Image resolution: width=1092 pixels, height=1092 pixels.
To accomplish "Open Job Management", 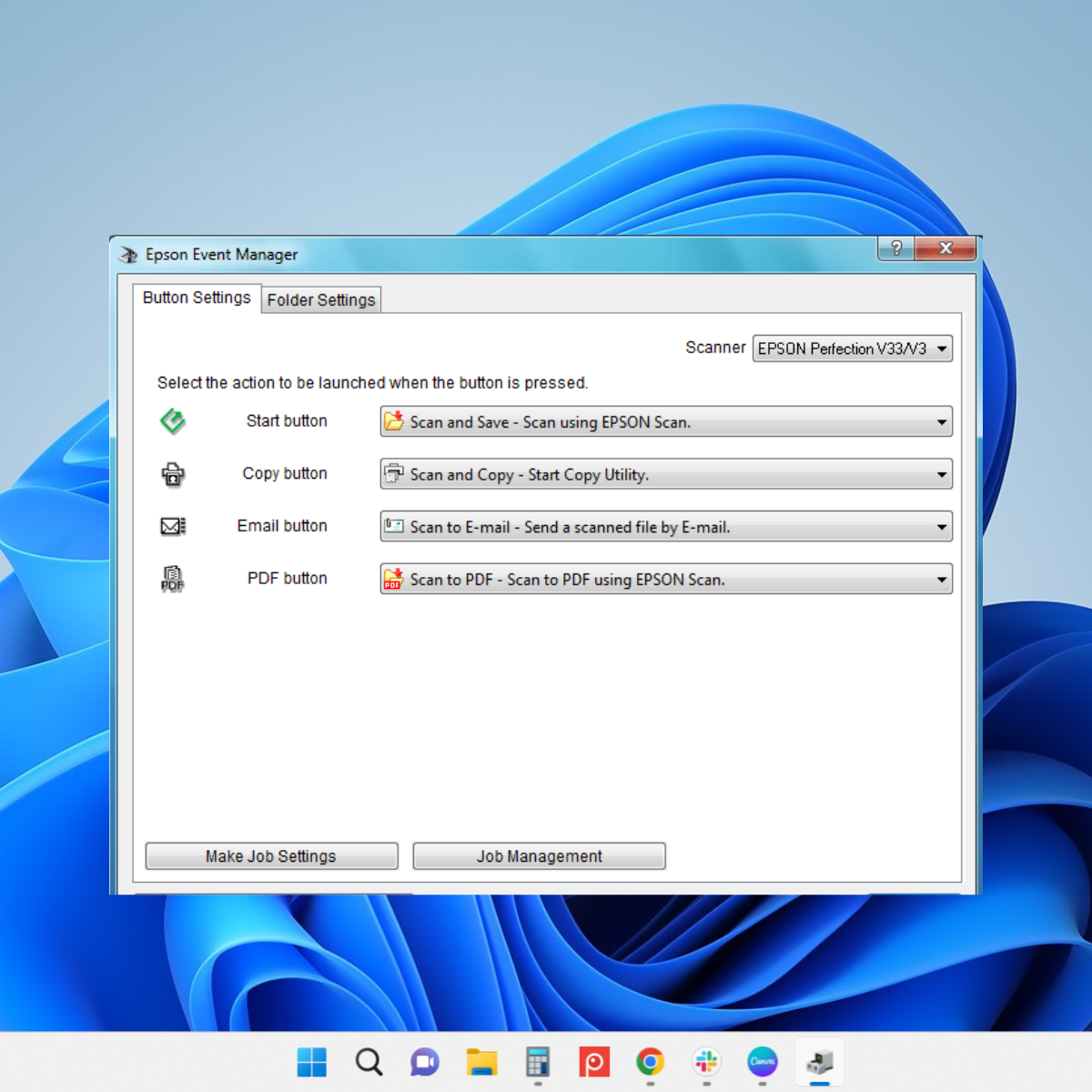I will (x=540, y=856).
